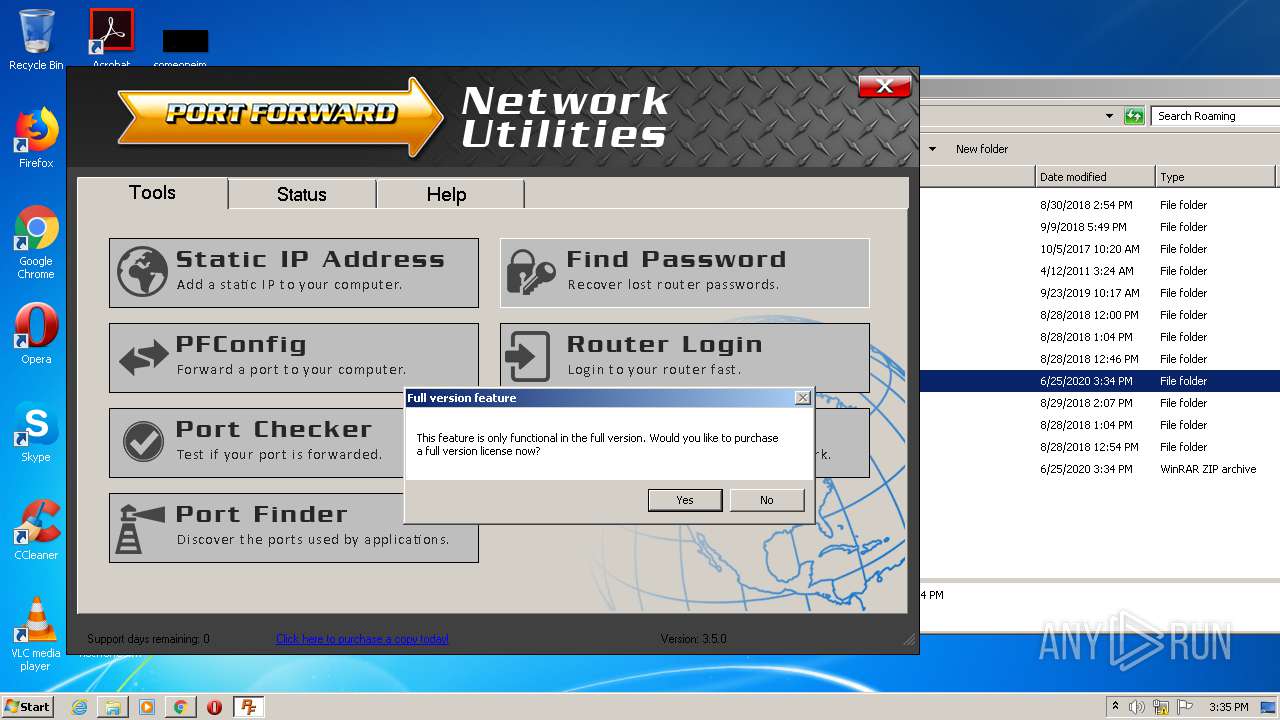1280x720 pixels.
Task: Open VLC media player shortcut
Action: [36, 635]
